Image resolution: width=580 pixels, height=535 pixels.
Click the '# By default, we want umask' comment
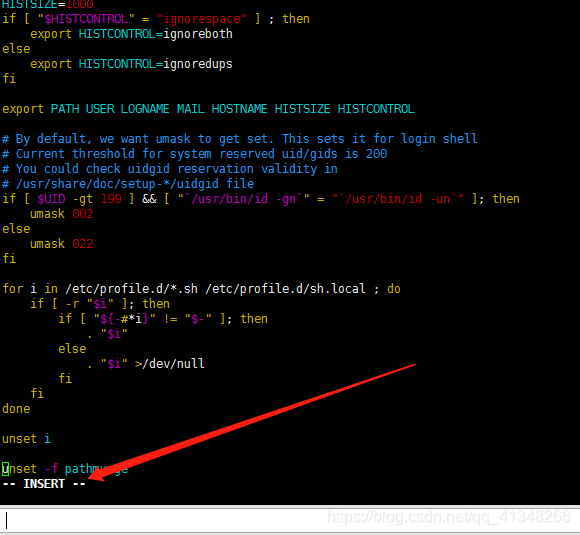tap(240, 139)
